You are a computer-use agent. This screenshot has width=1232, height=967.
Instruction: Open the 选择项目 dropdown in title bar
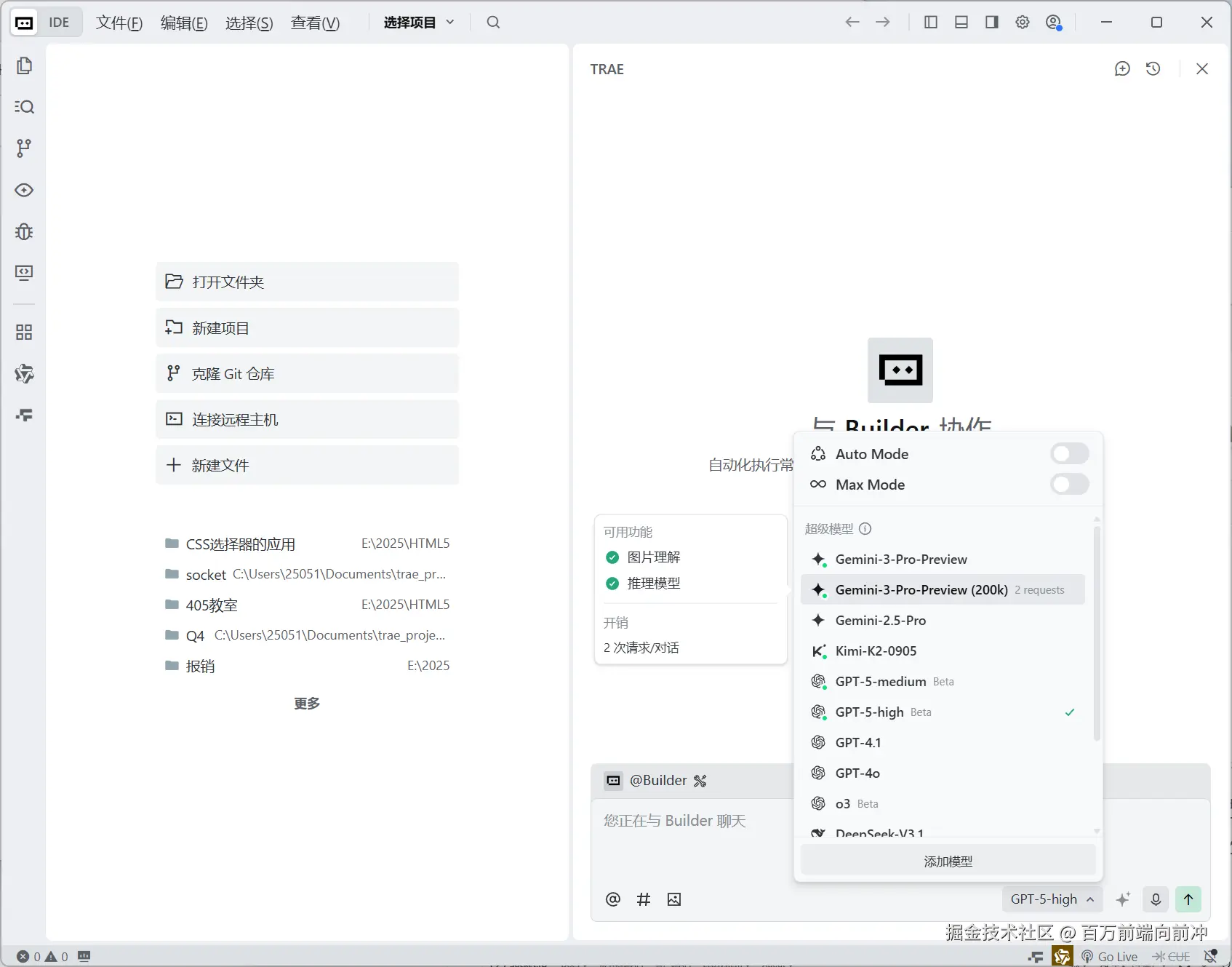point(419,22)
